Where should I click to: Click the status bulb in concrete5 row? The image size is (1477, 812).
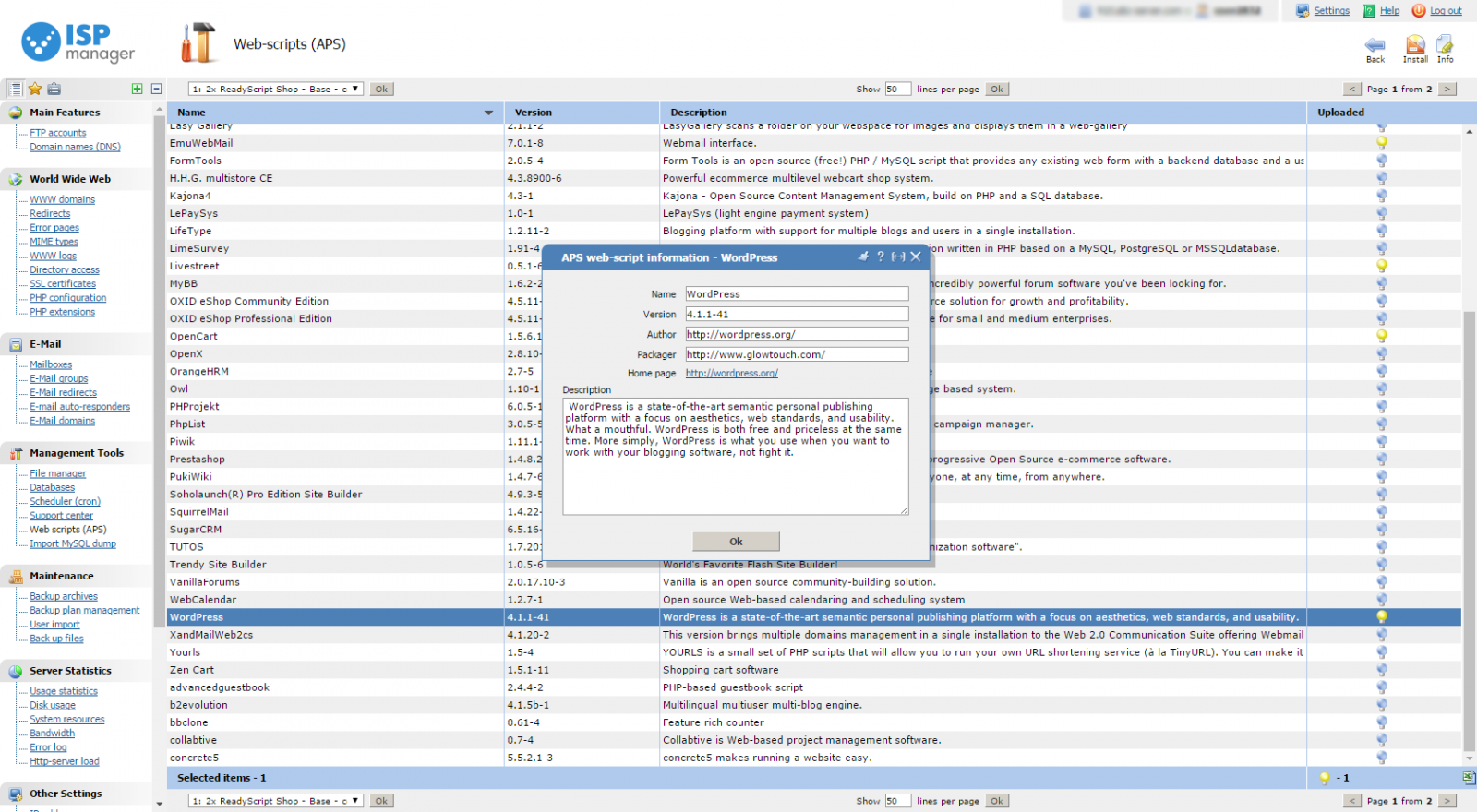[1382, 758]
